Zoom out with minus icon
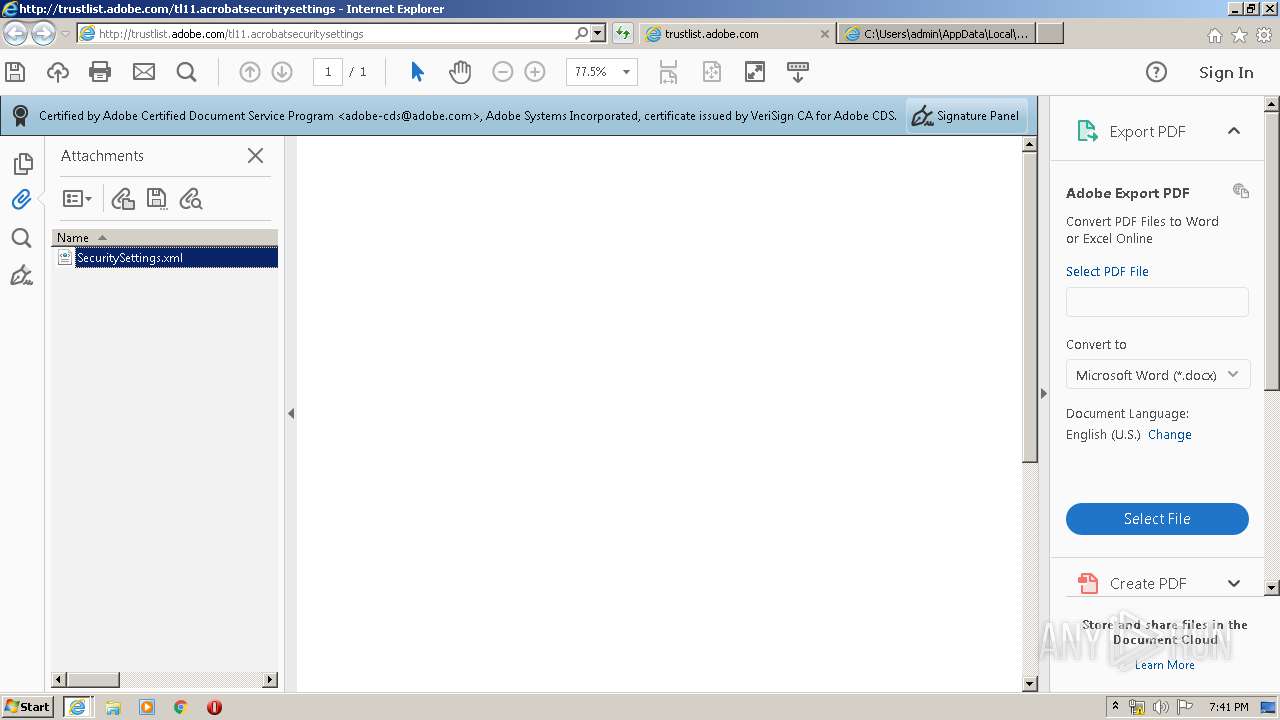 pyautogui.click(x=503, y=72)
